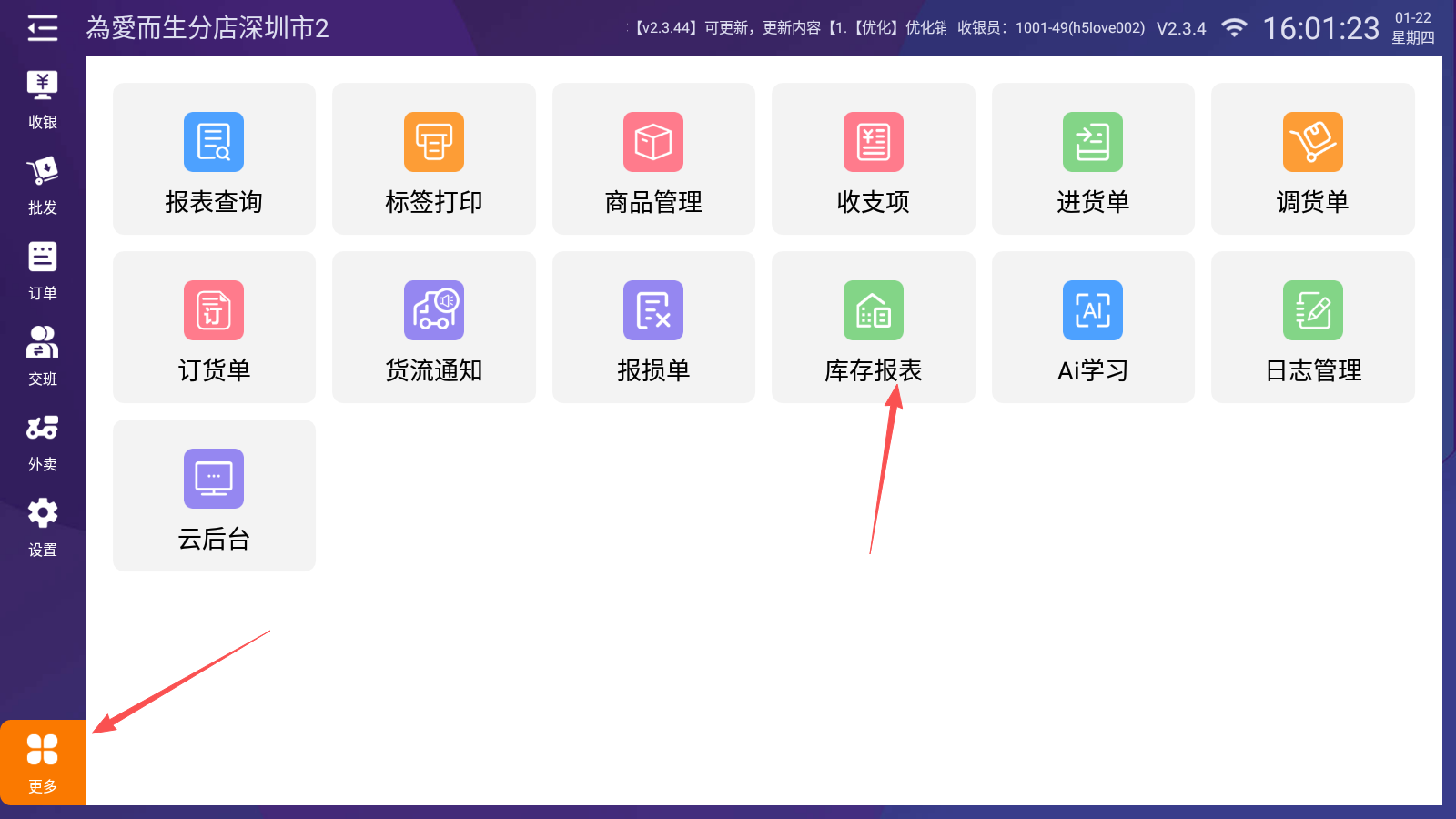Select the 收支项 income-expense tile
This screenshot has height=819, width=1456.
pyautogui.click(x=873, y=159)
